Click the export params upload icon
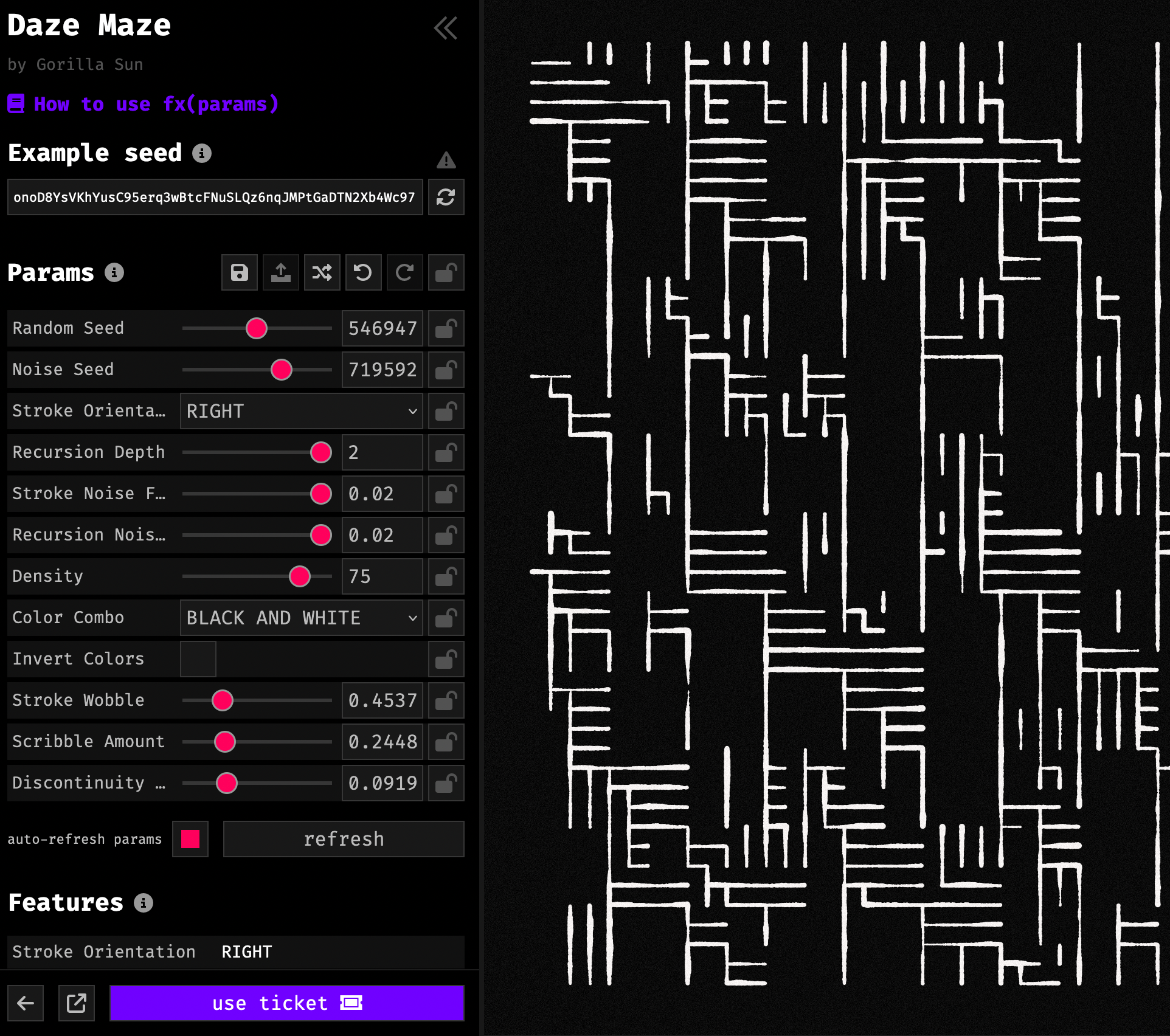 (x=281, y=272)
